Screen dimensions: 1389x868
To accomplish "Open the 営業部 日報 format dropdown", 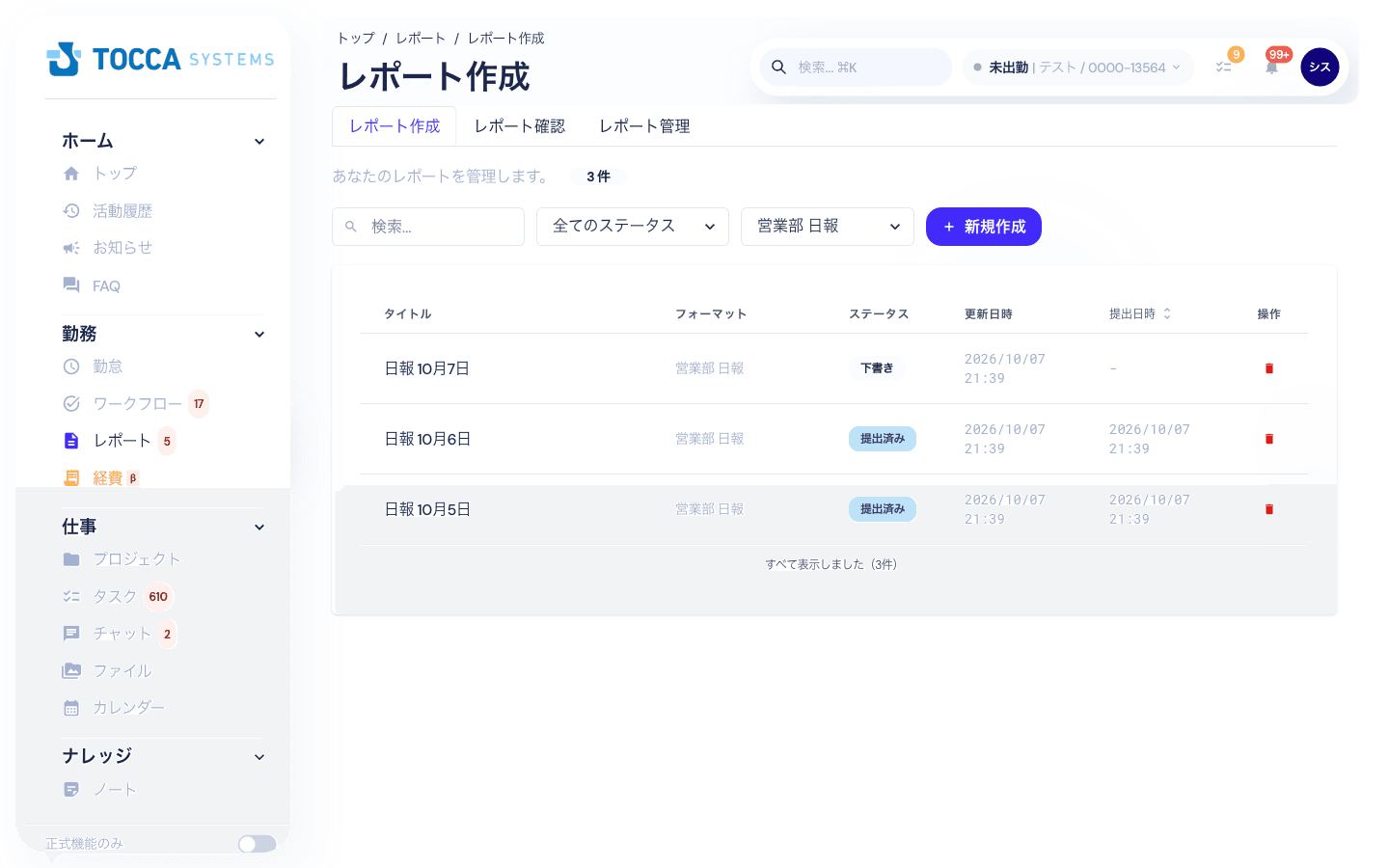I will click(828, 227).
